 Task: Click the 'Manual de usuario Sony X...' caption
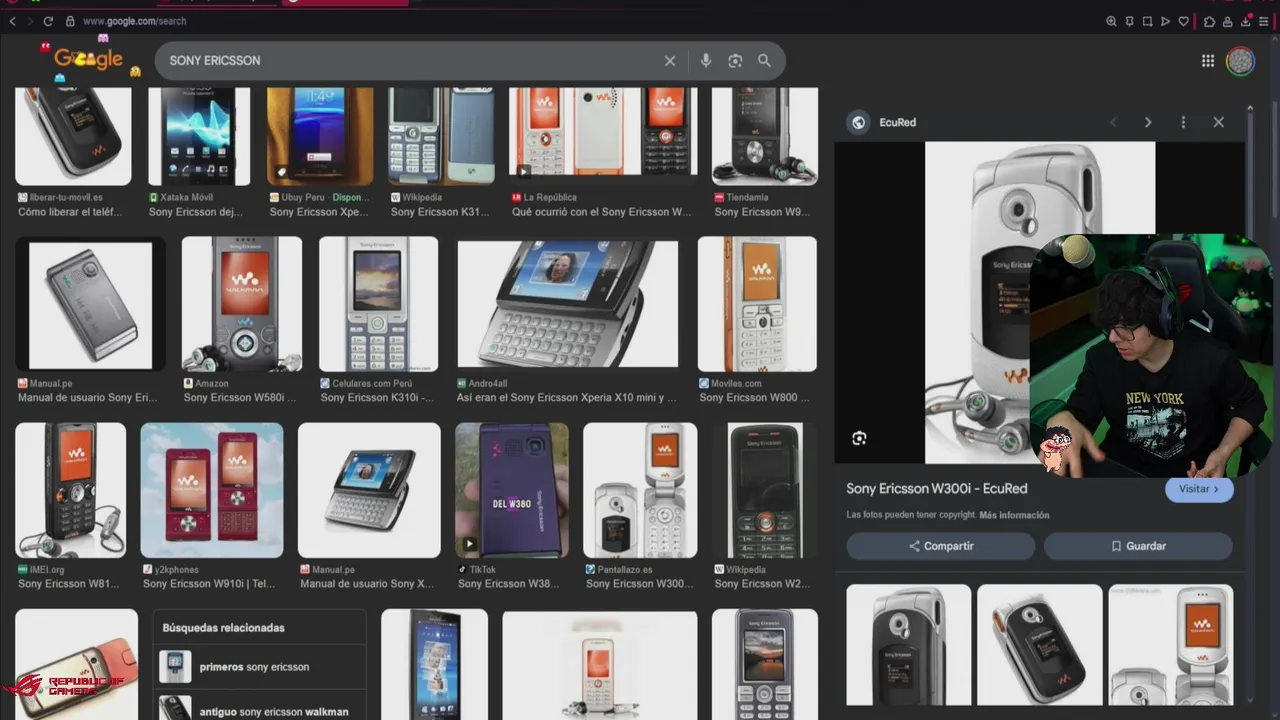[367, 584]
